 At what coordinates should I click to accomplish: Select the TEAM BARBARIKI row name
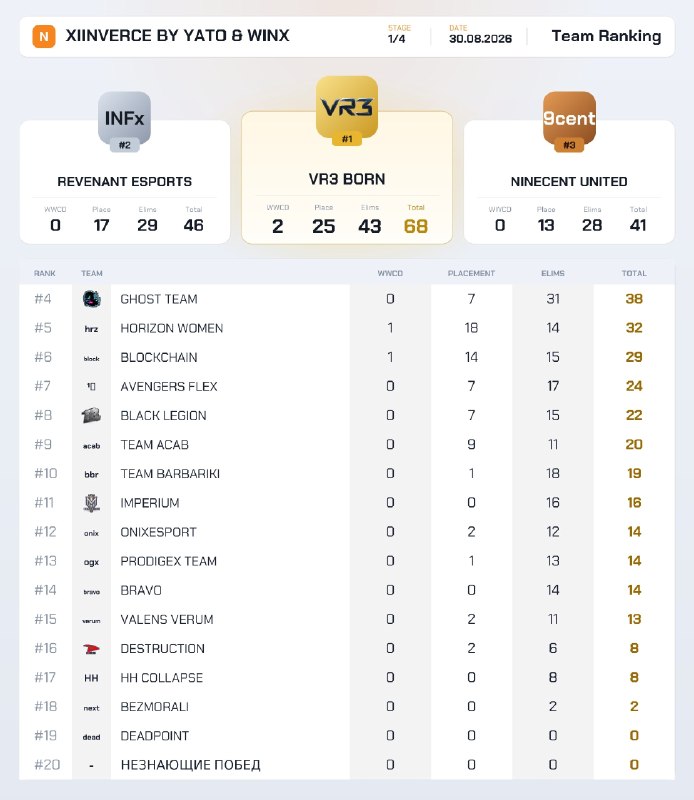170,474
